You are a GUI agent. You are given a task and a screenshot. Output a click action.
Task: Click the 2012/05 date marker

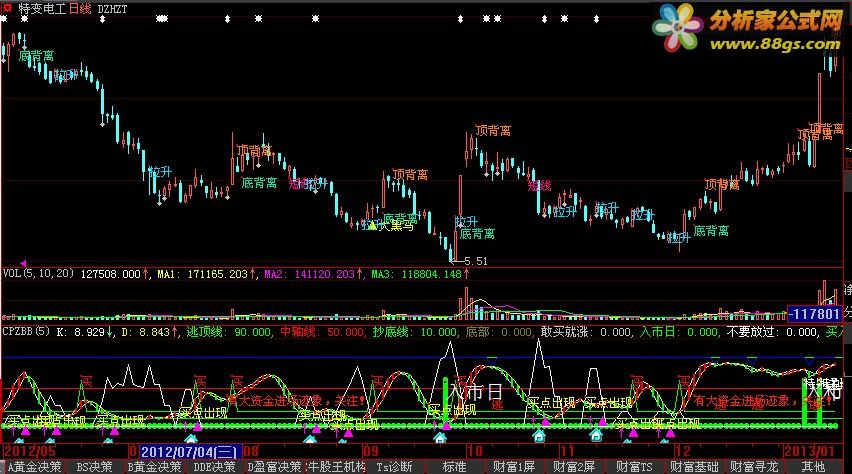[x=29, y=451]
